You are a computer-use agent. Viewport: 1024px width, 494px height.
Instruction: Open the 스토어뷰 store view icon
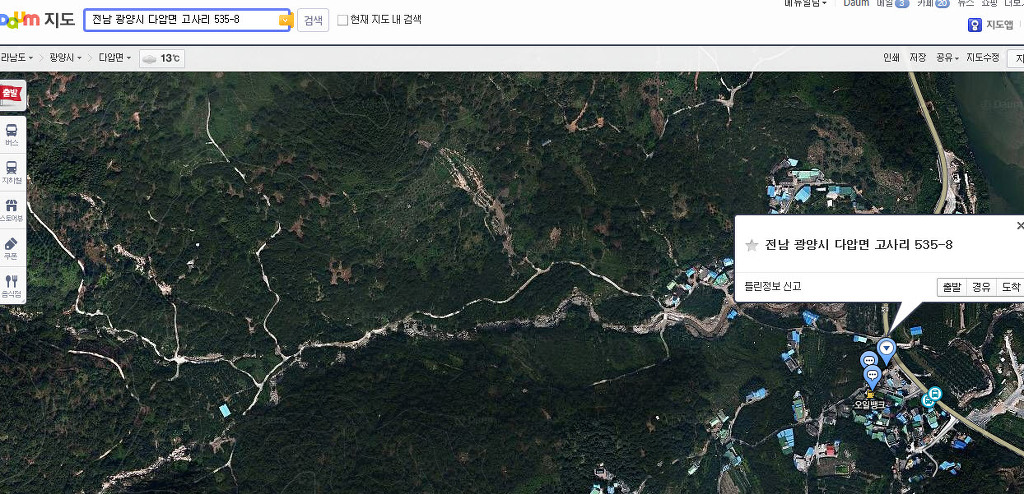pyautogui.click(x=12, y=210)
